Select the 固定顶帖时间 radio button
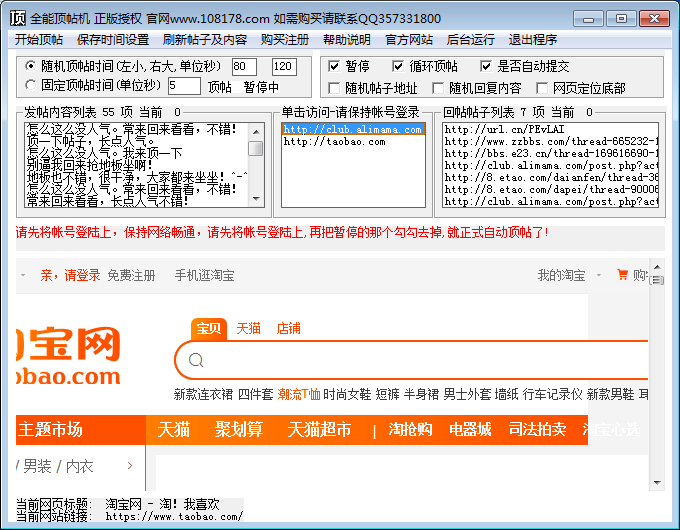This screenshot has width=680, height=530. (30, 85)
